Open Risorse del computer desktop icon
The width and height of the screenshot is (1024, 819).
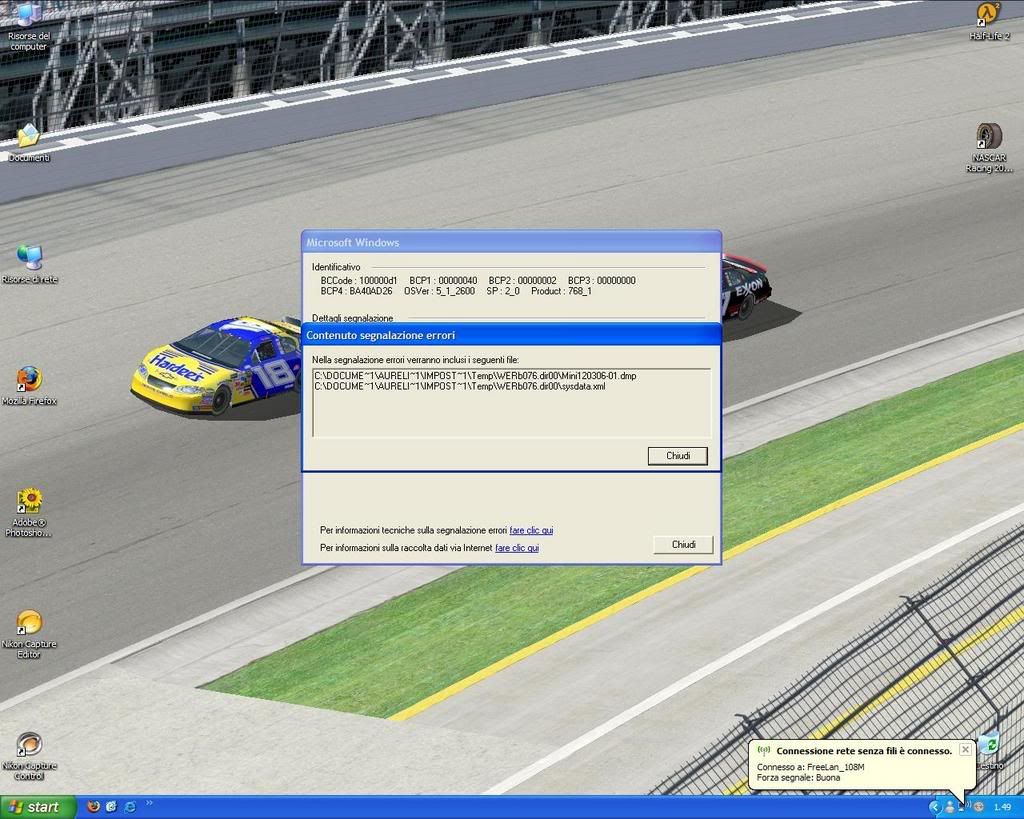(x=28, y=17)
